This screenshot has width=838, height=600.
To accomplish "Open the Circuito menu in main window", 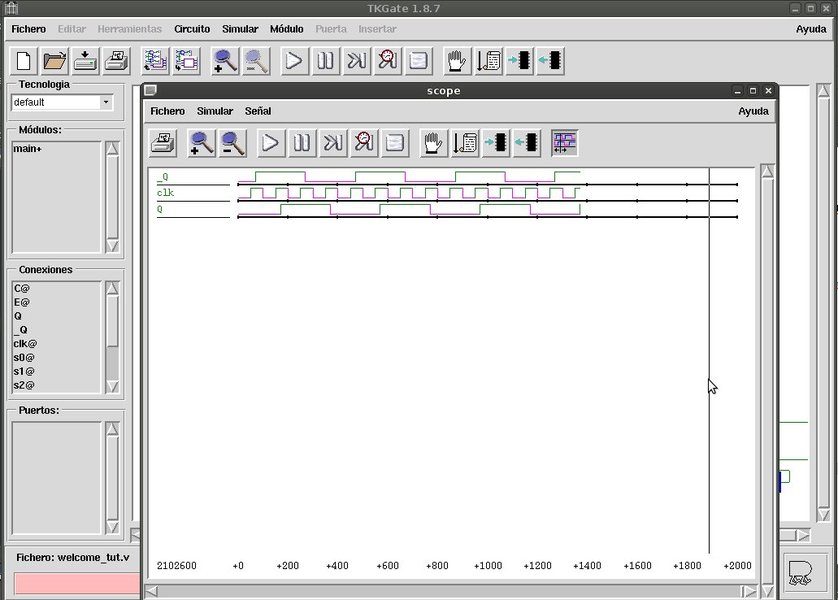I will pyautogui.click(x=192, y=29).
